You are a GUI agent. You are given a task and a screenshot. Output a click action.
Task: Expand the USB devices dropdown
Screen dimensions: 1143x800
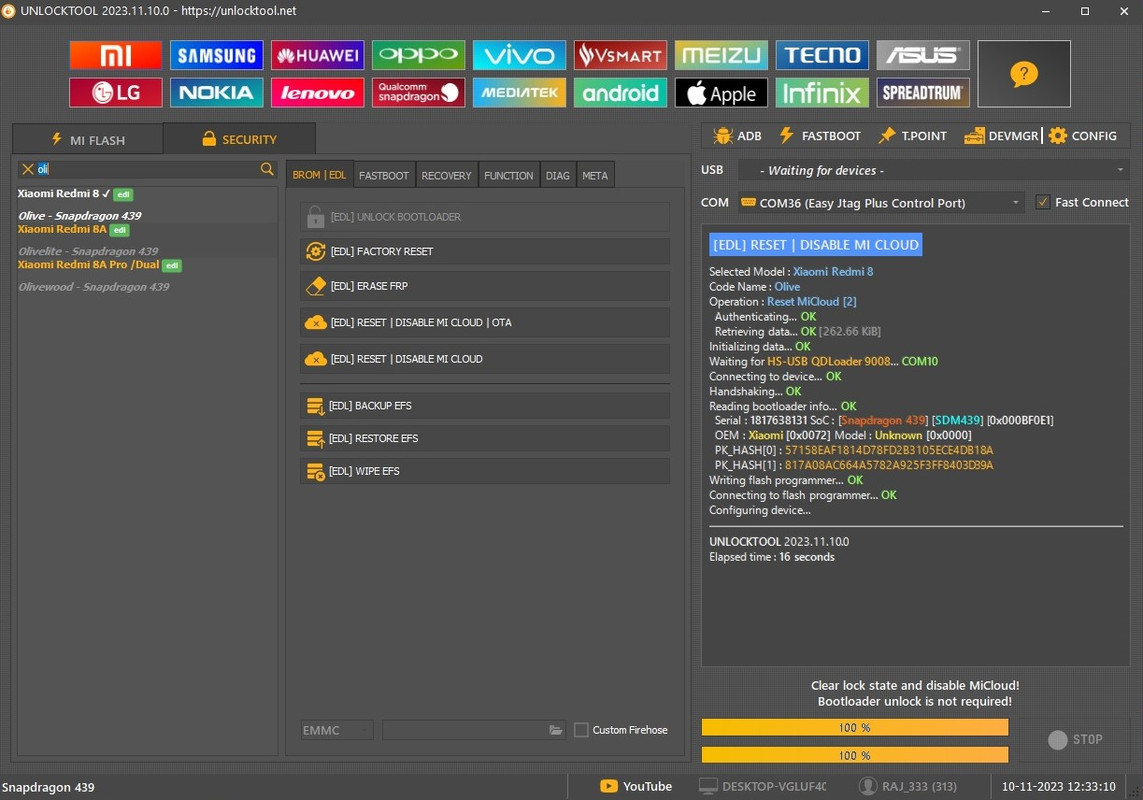[x=933, y=171]
